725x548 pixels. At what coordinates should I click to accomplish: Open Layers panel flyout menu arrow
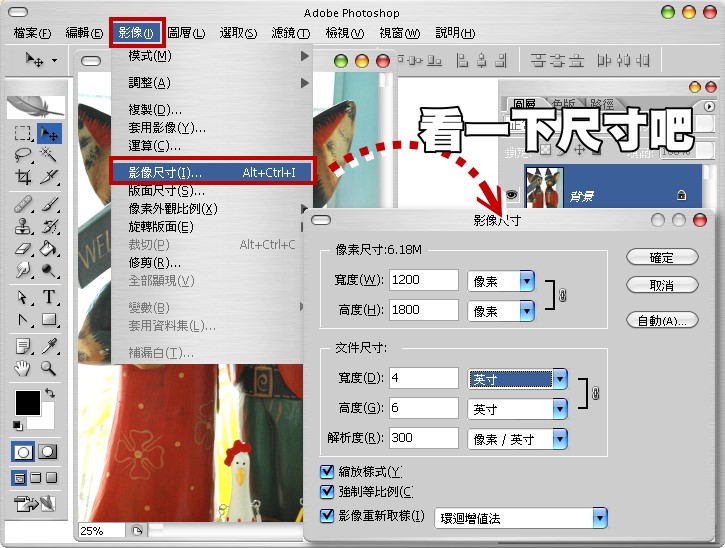click(709, 106)
